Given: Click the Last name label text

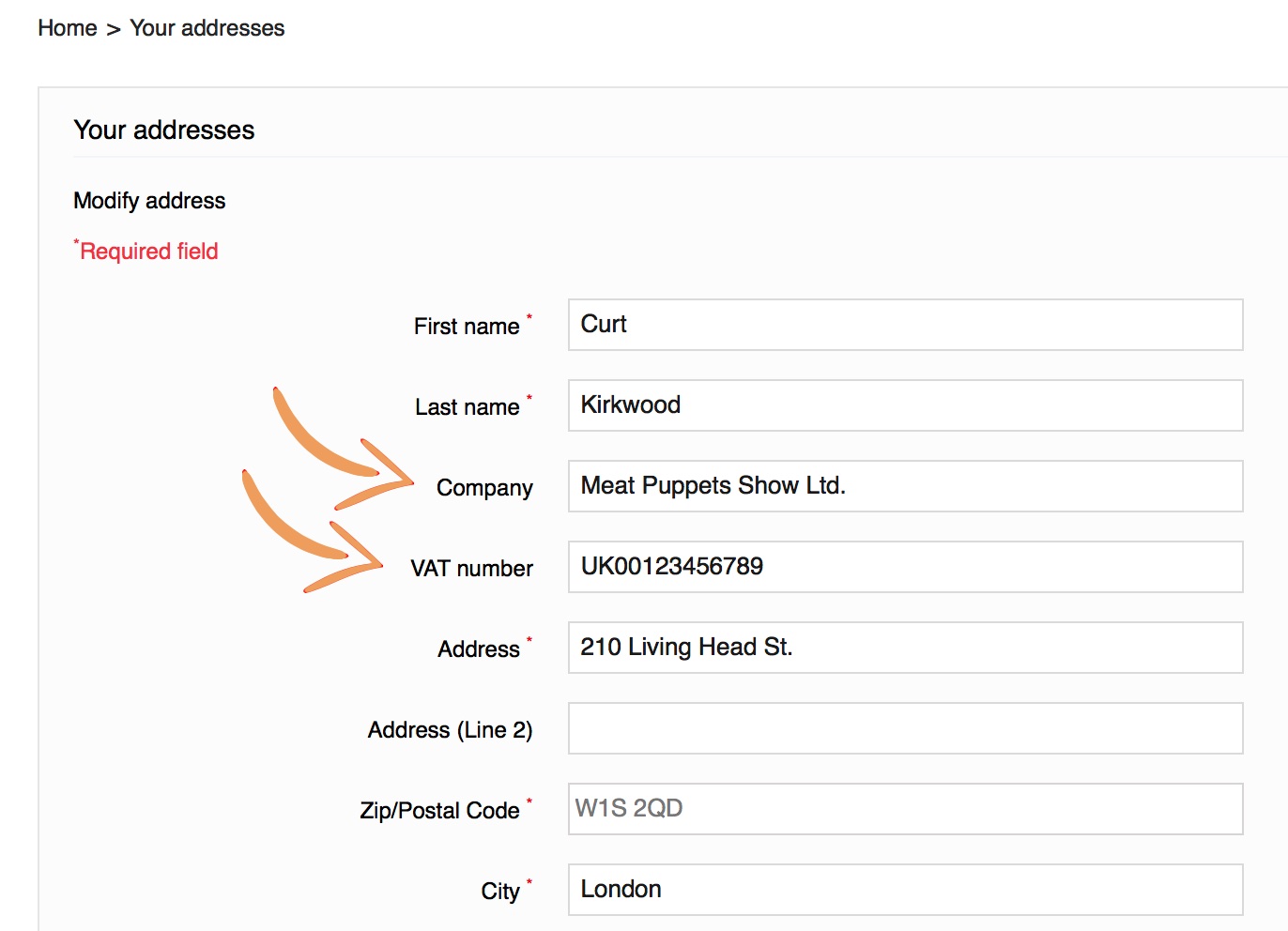Looking at the screenshot, I should [x=467, y=407].
